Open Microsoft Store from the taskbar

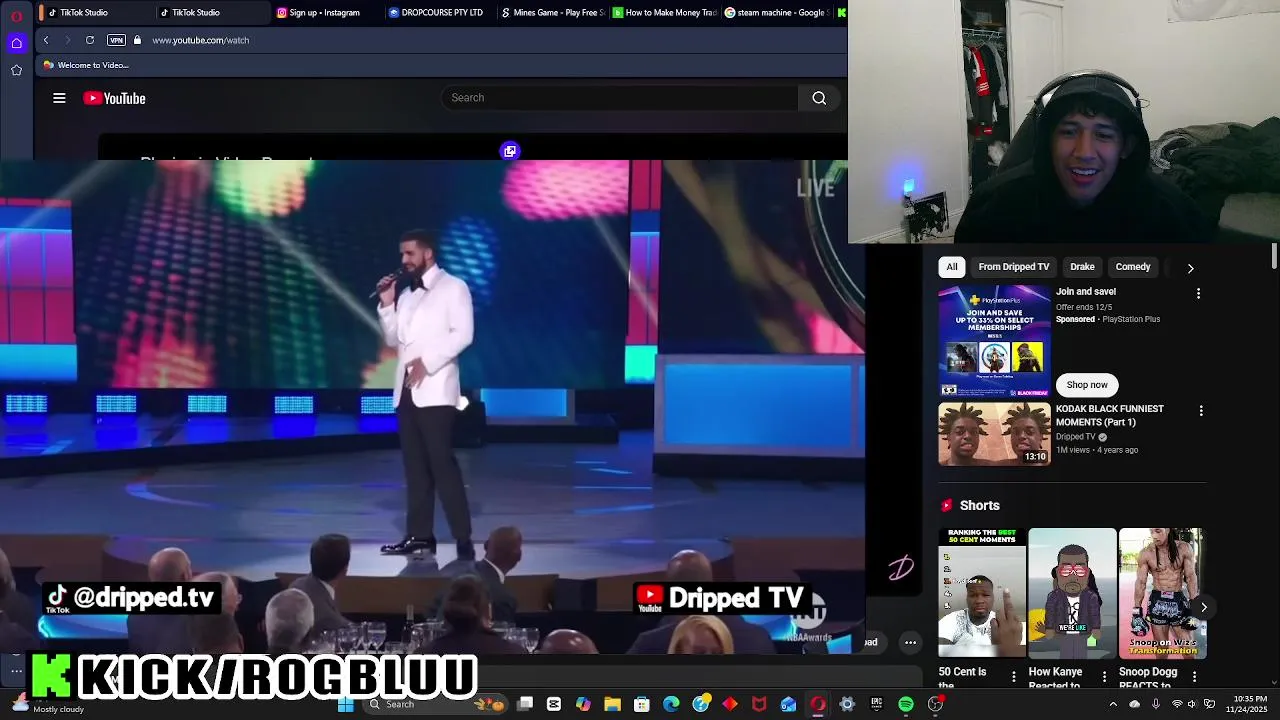click(642, 704)
